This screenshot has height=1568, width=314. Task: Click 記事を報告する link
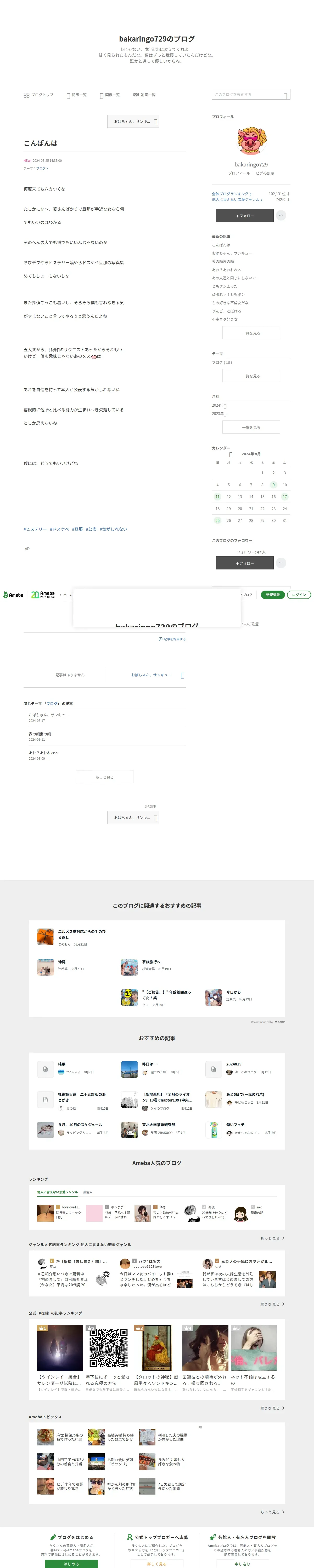point(172,639)
